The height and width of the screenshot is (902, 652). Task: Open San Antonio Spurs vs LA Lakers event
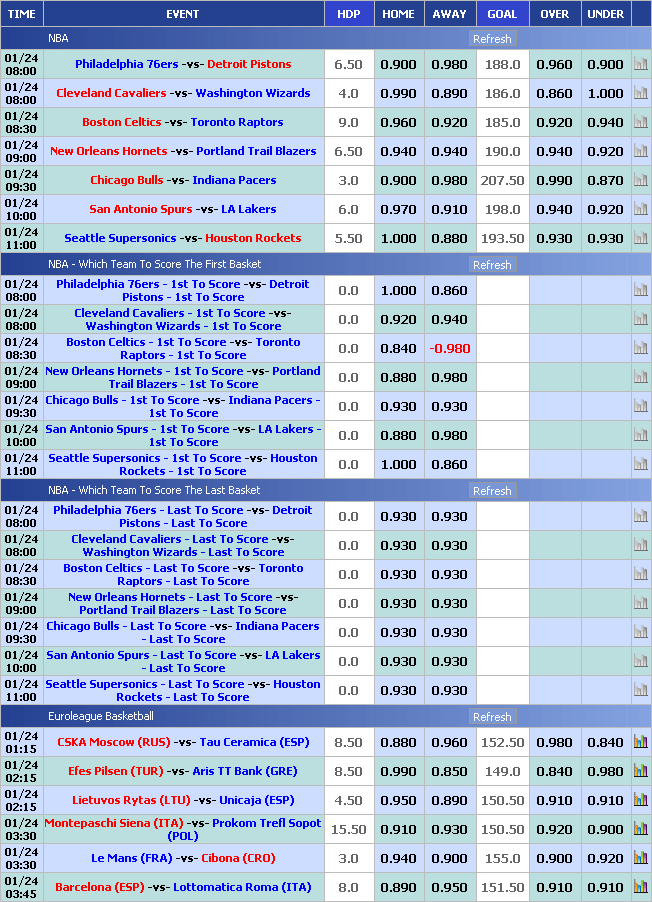tap(182, 209)
